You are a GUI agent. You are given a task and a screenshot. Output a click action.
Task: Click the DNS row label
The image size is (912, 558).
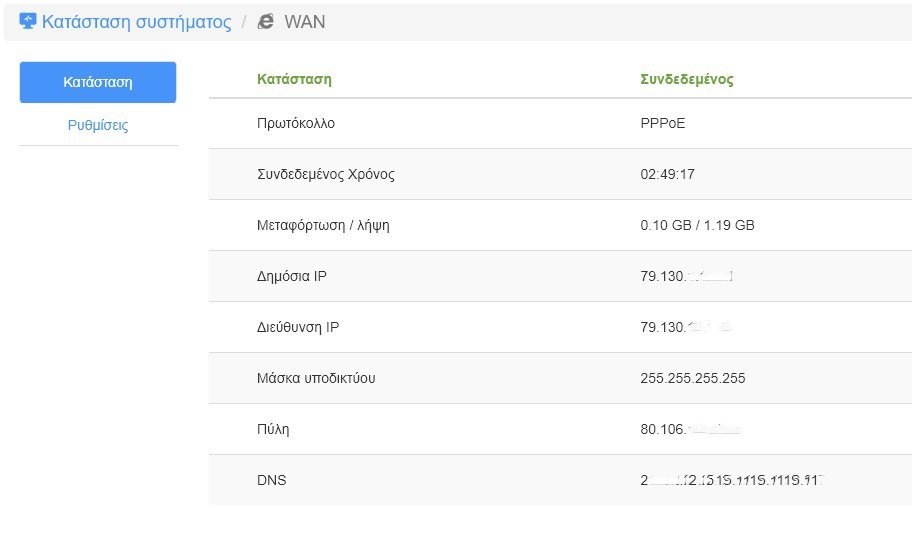click(x=271, y=480)
